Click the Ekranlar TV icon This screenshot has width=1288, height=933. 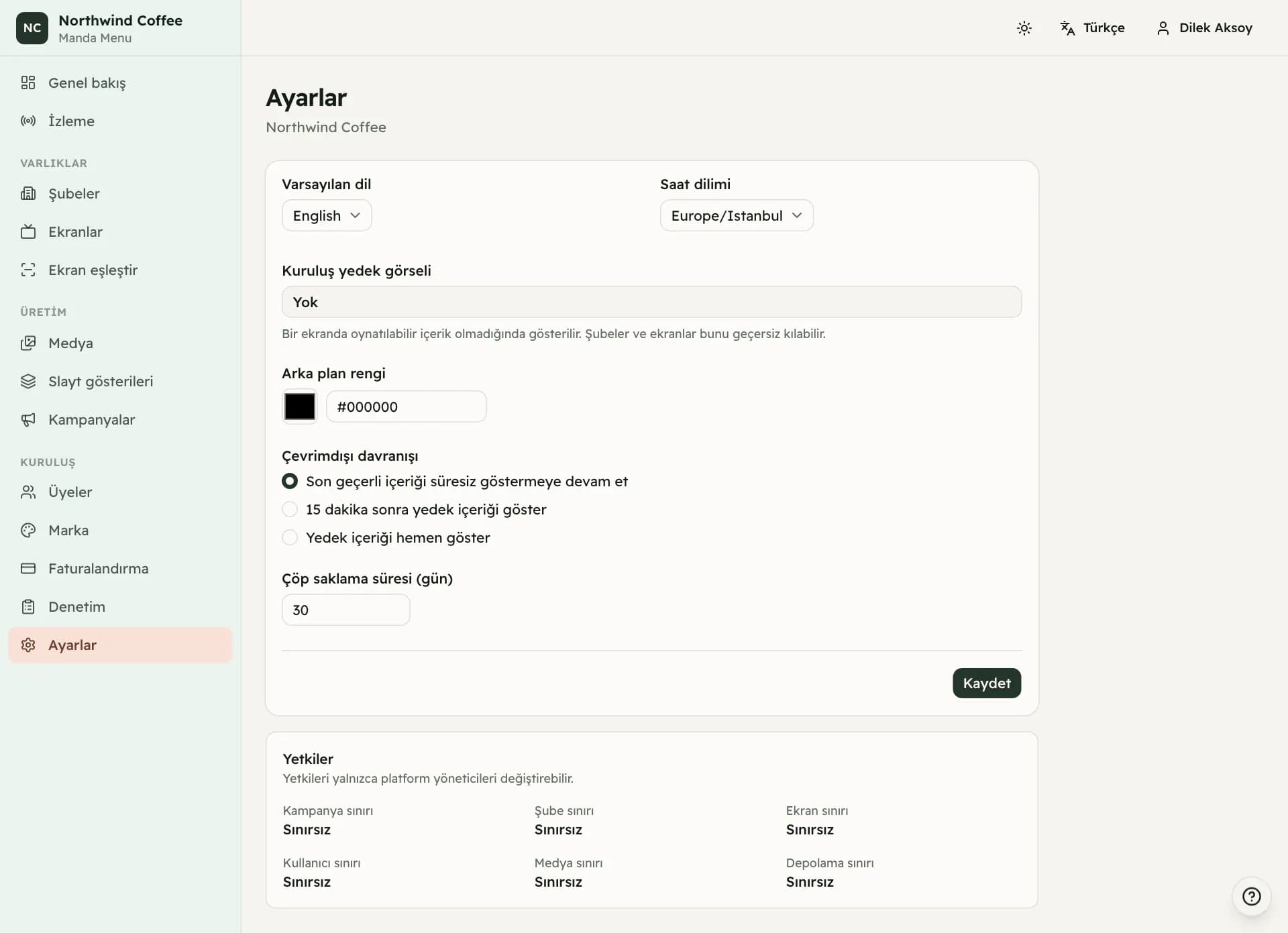[28, 231]
